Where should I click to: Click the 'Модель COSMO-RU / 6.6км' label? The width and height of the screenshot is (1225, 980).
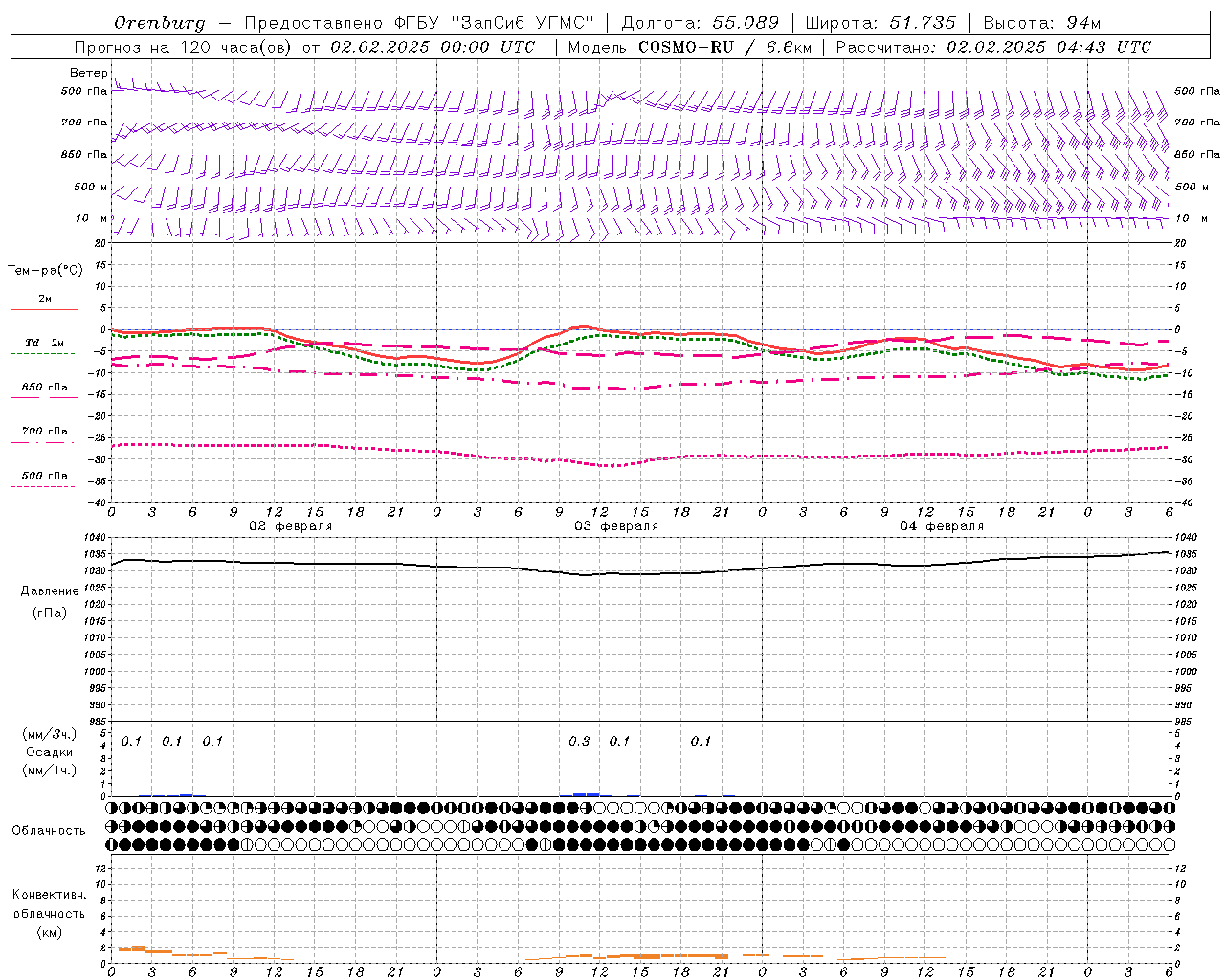(689, 47)
